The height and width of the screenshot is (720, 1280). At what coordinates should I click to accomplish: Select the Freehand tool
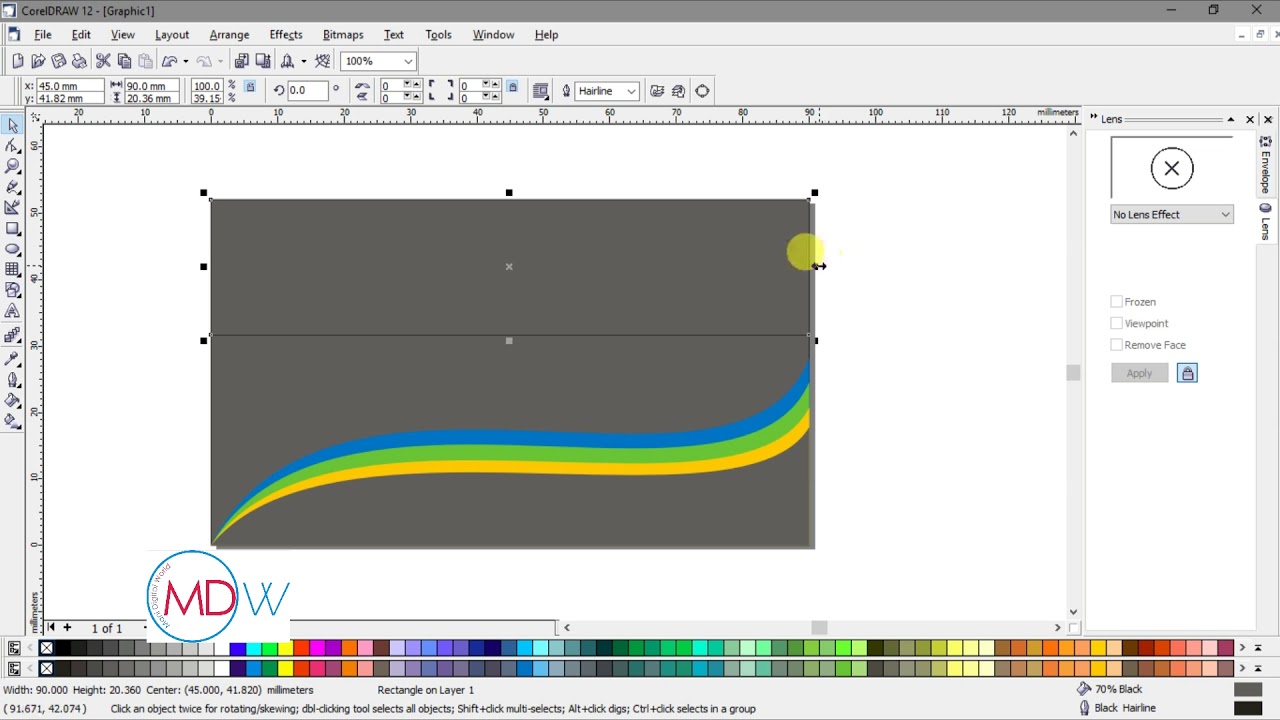click(x=12, y=187)
